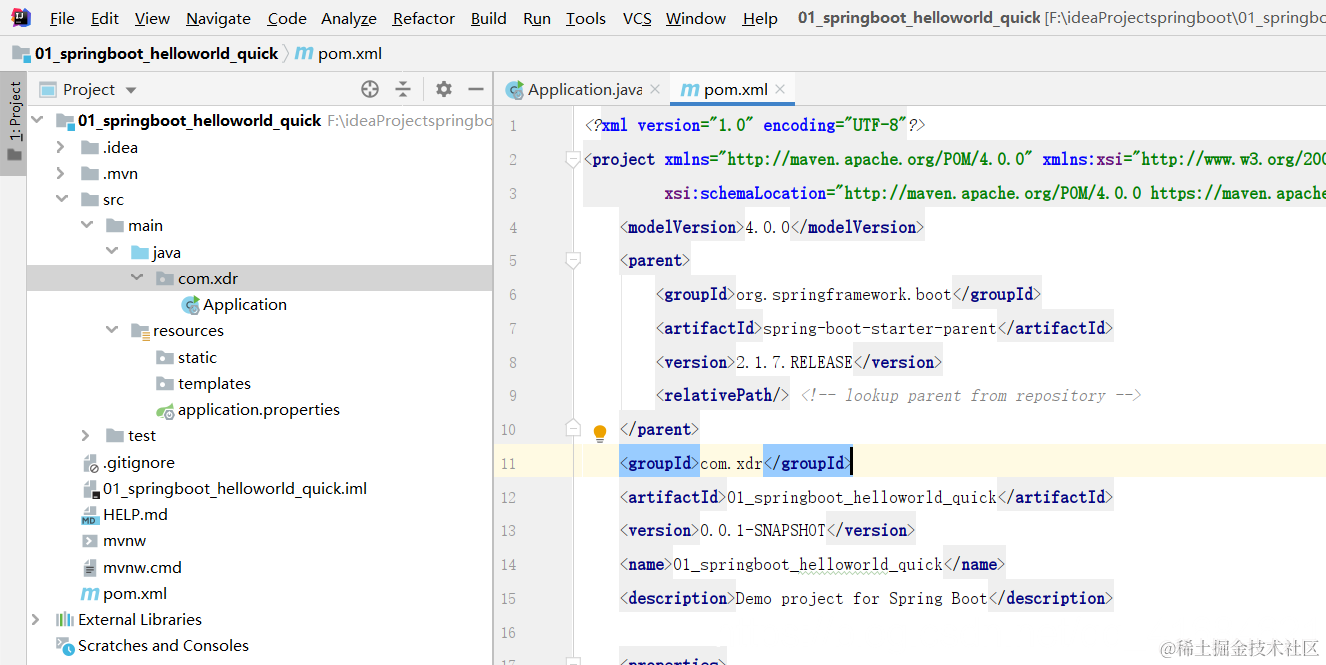Expand the .idea folder
The image size is (1326, 665).
pos(61,147)
